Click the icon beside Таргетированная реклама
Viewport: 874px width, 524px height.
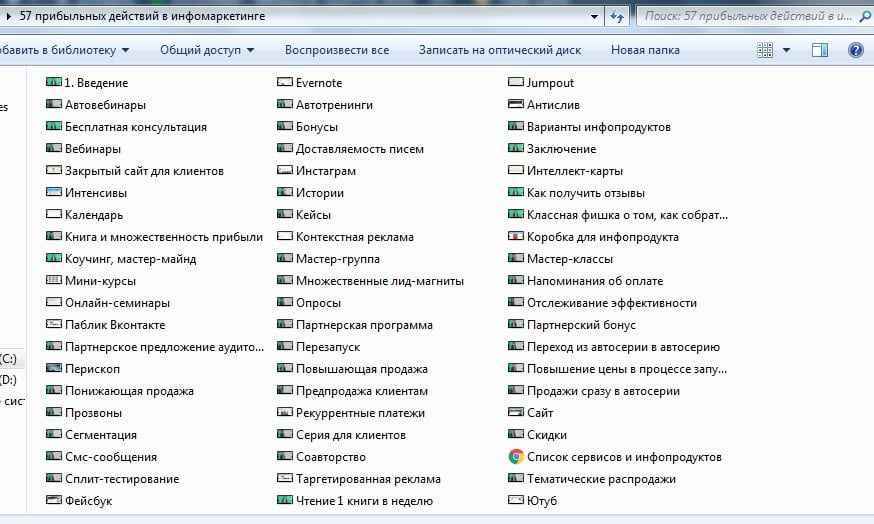point(285,478)
